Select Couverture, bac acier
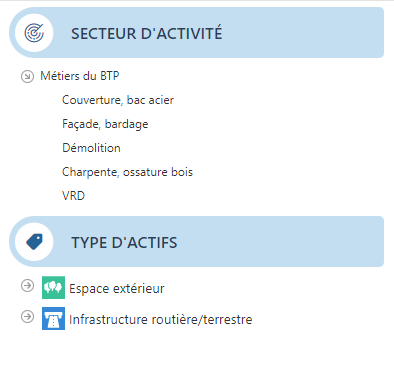Viewport: 394px width, 368px height. point(118,100)
